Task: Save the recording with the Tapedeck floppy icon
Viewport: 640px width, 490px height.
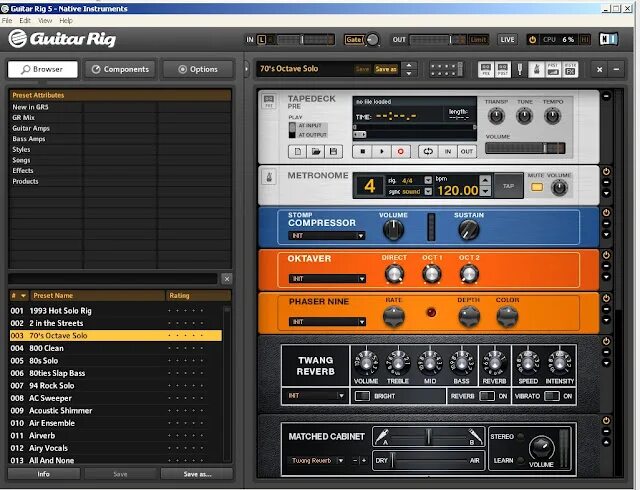Action: point(333,151)
